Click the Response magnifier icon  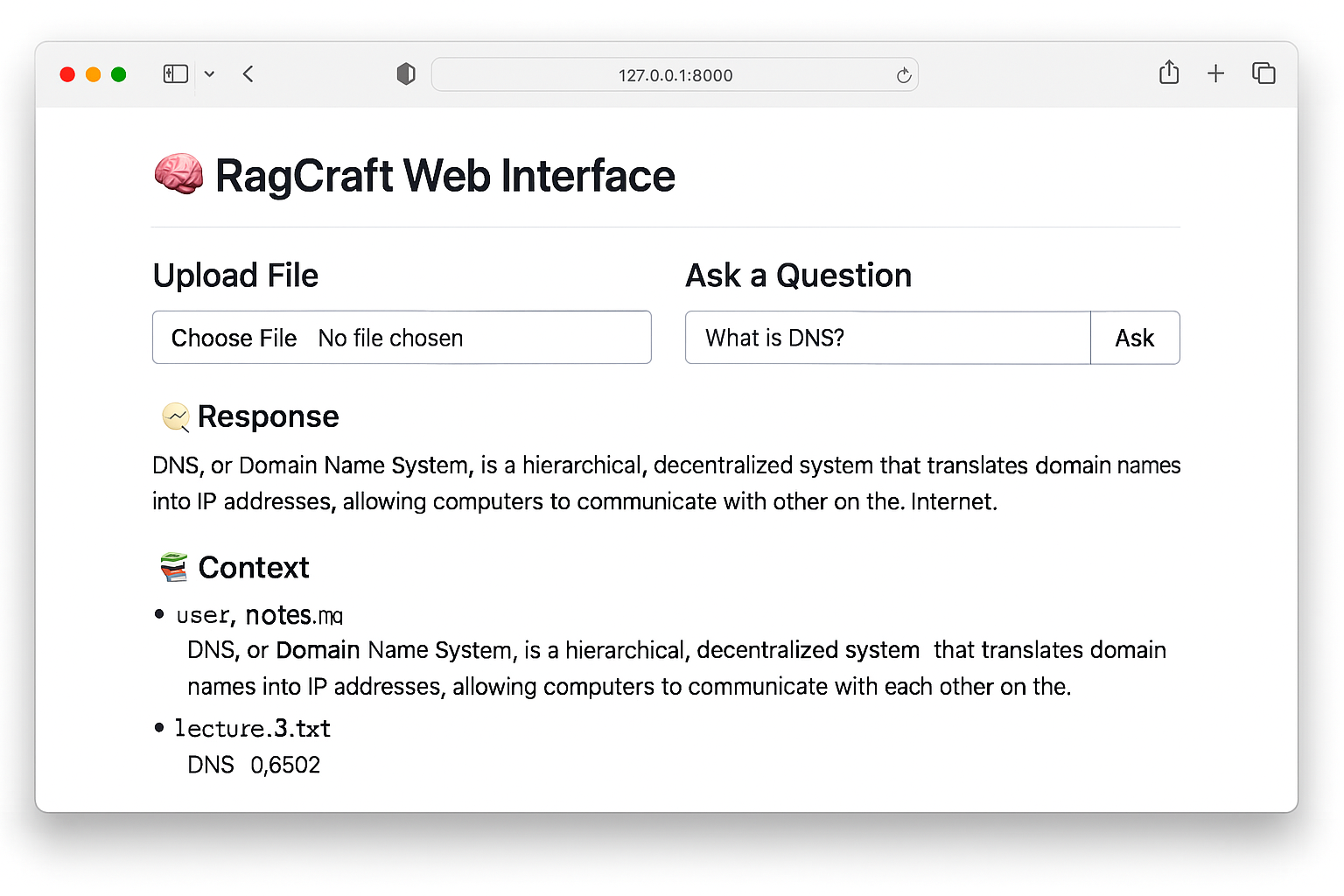(x=176, y=417)
